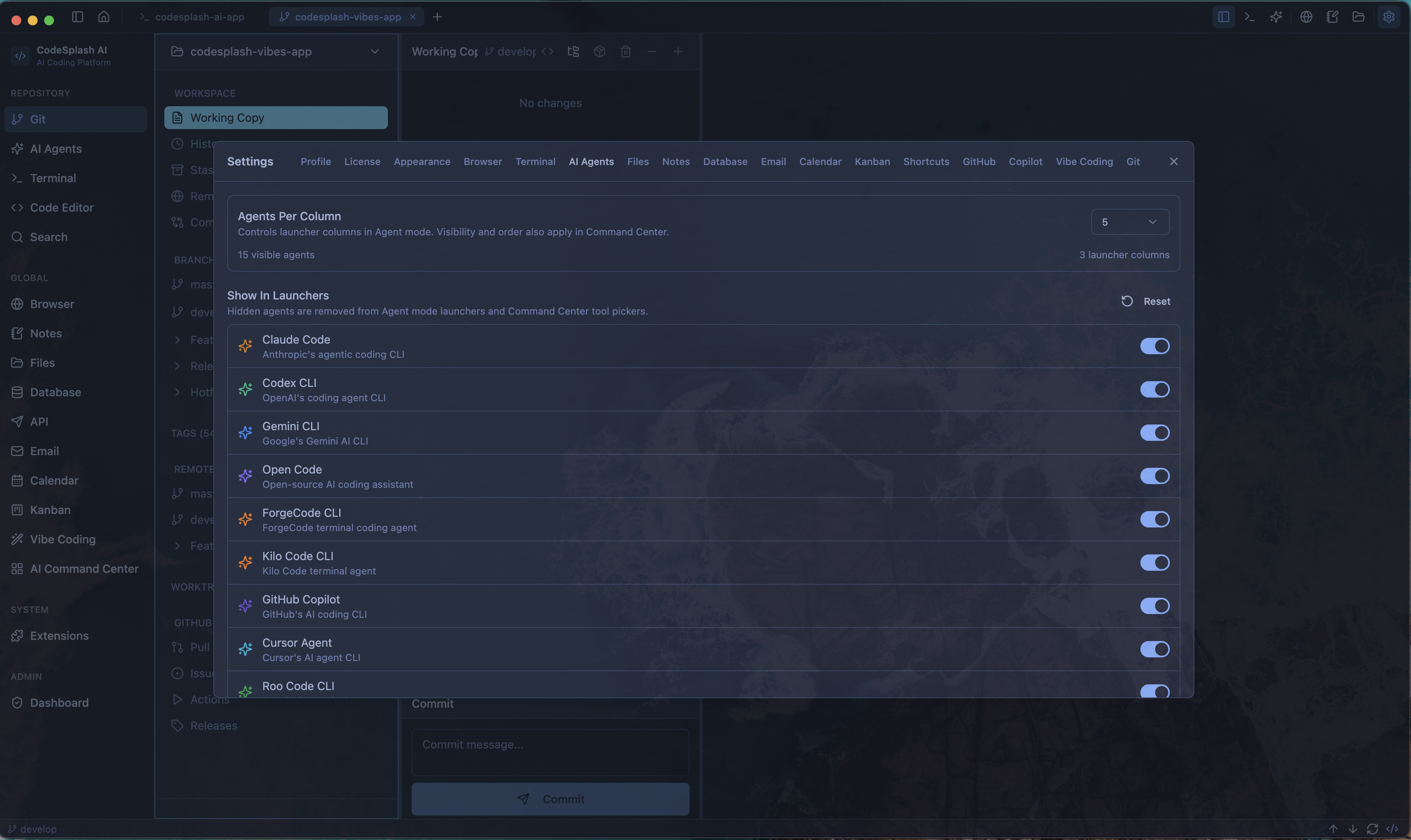Click the trash icon in the Working Copy toolbar
This screenshot has height=840, width=1411.
626,51
